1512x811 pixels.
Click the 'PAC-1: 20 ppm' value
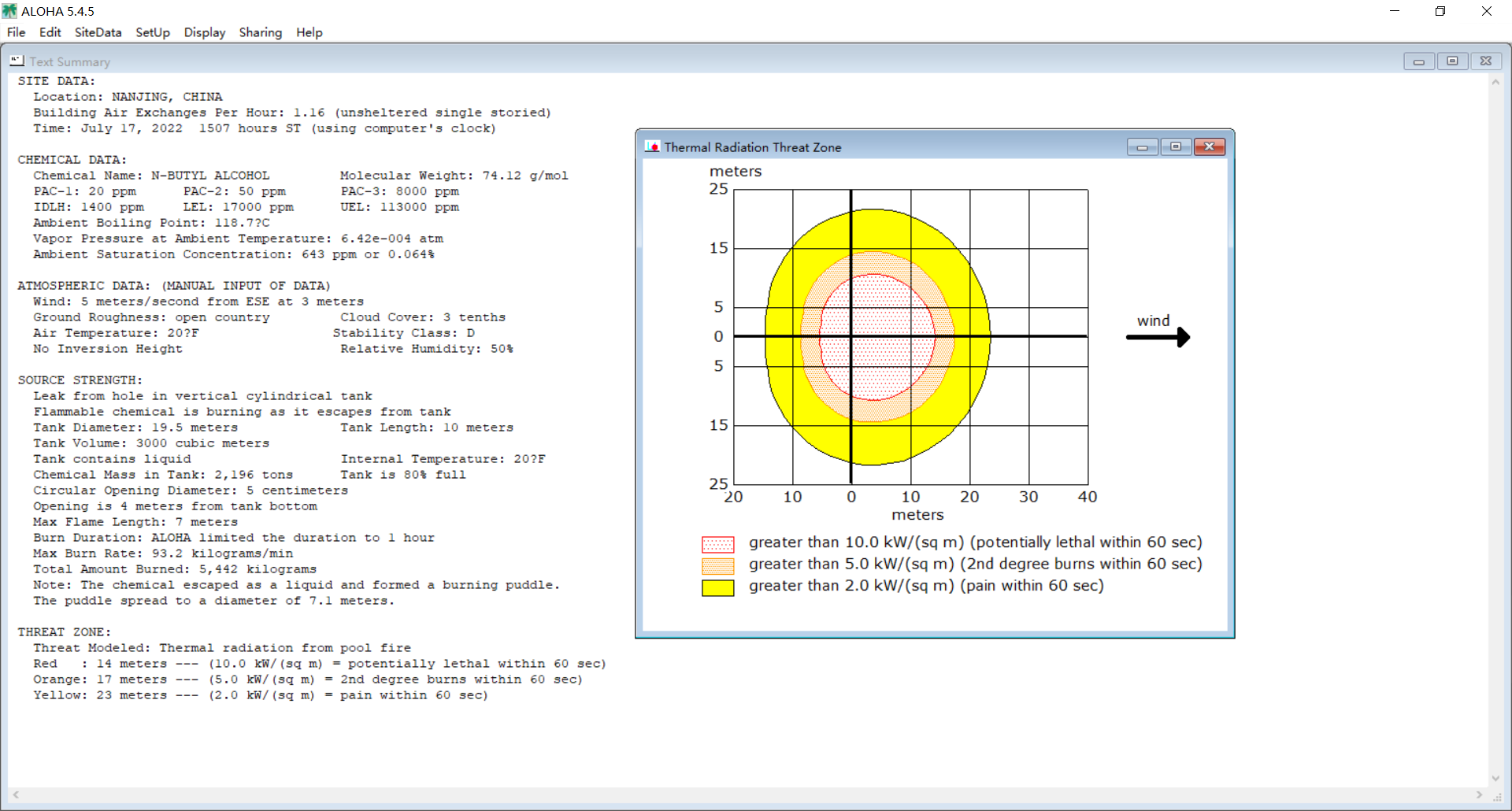(84, 191)
